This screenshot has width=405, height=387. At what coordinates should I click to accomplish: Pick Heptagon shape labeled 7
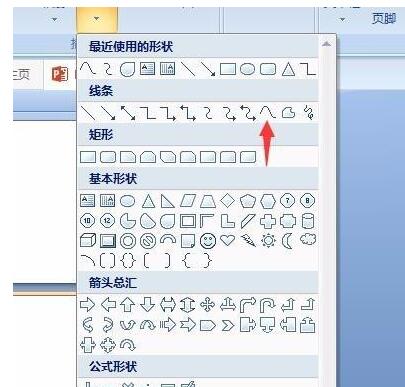[288, 201]
